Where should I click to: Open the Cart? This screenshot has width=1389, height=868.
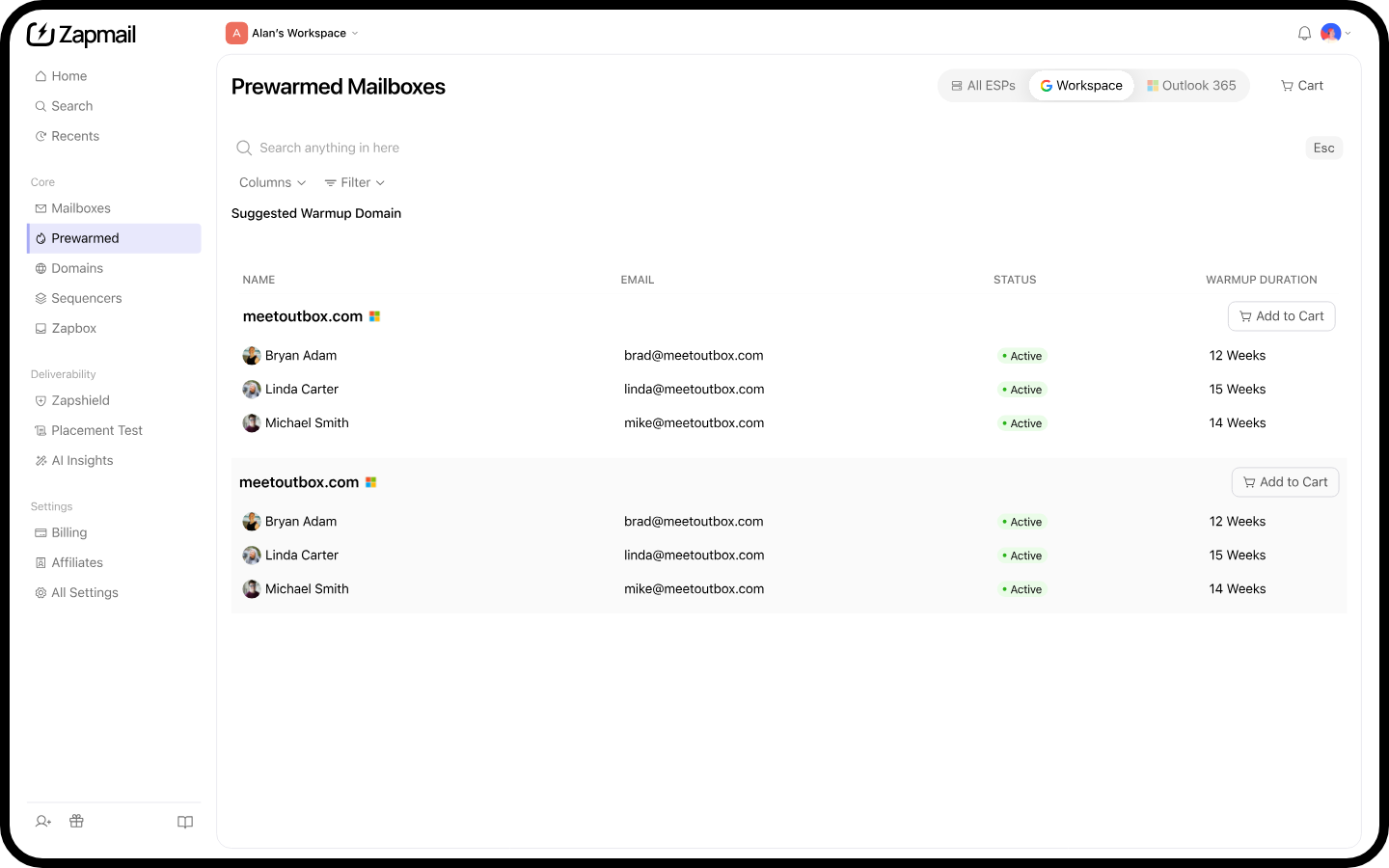1302,86
